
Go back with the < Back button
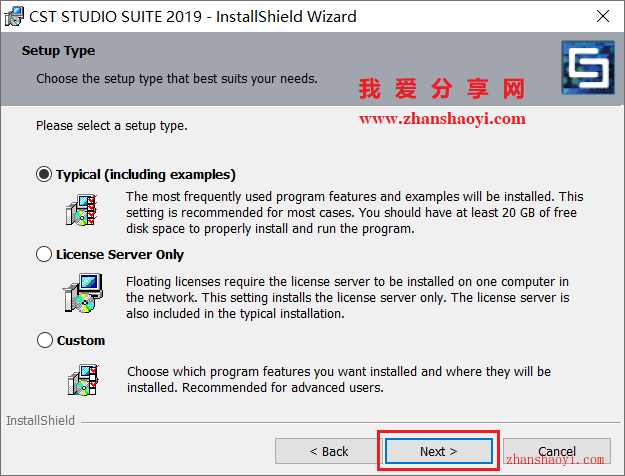click(328, 451)
